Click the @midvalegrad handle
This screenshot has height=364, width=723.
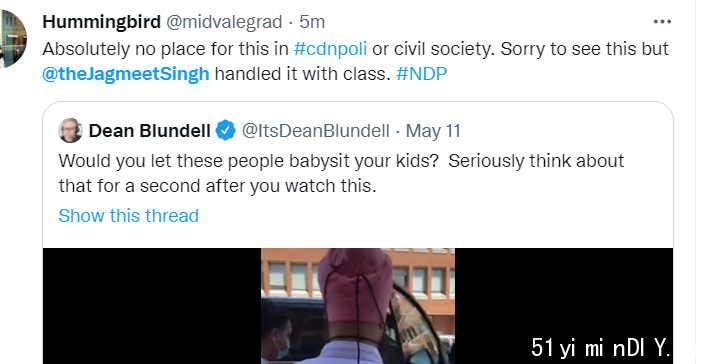pyautogui.click(x=224, y=22)
